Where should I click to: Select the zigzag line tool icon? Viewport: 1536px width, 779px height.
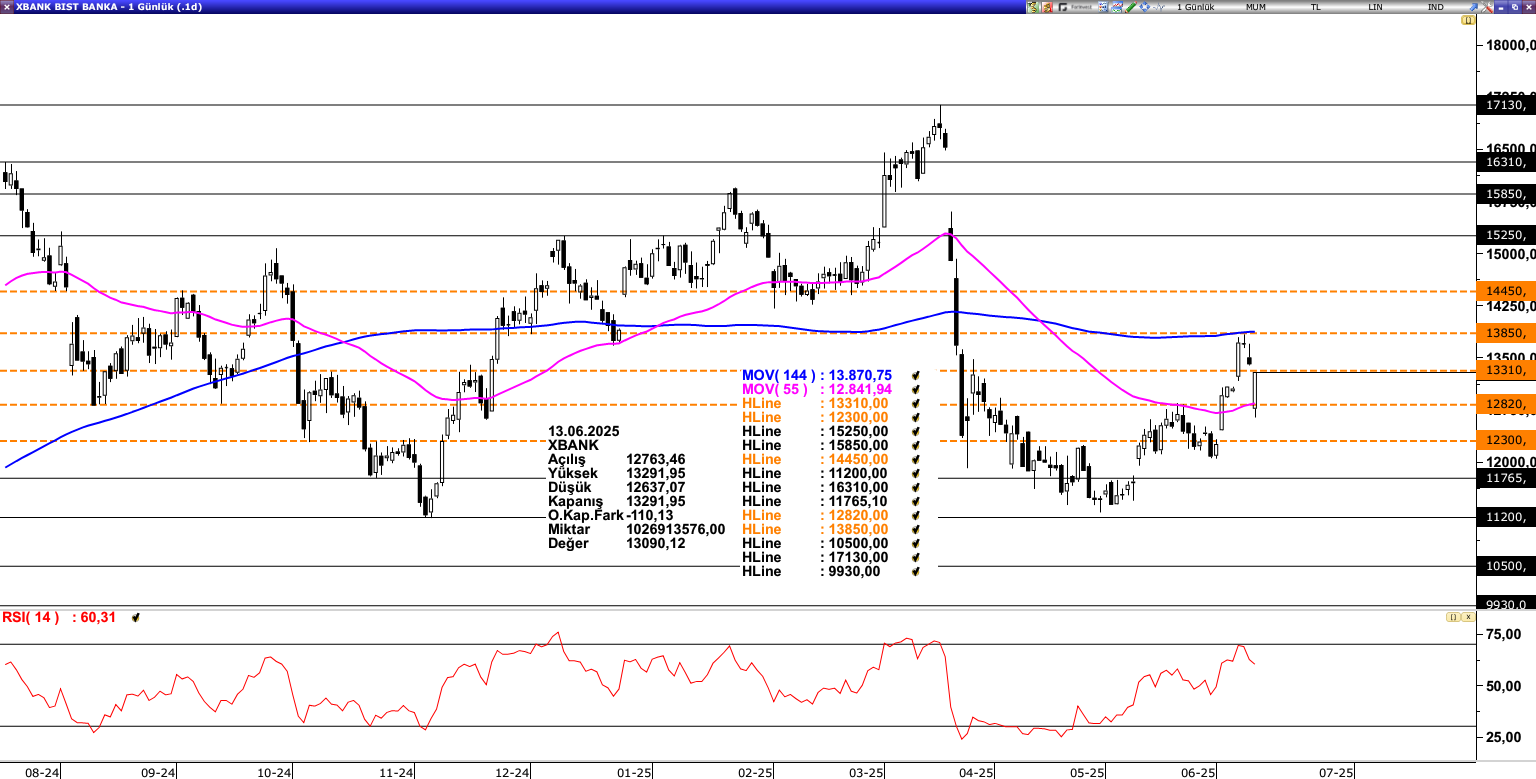click(1160, 7)
